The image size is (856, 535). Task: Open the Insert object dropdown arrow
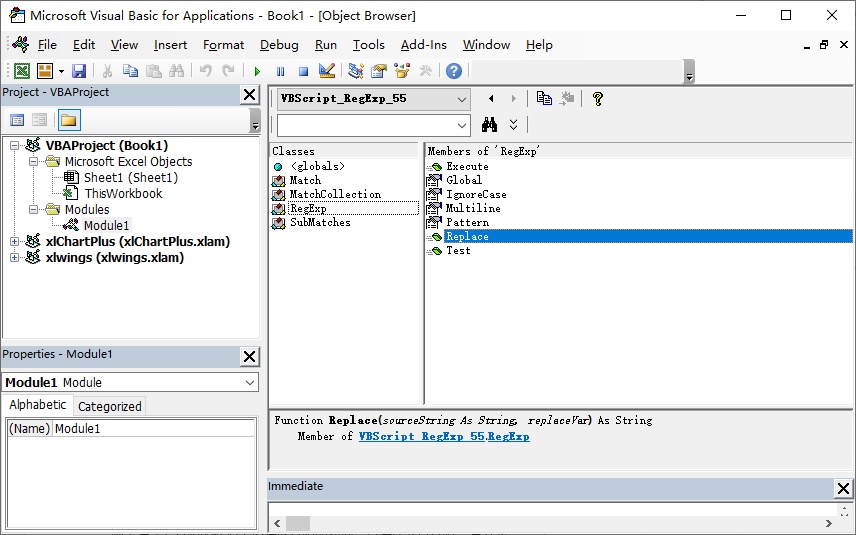coord(61,71)
